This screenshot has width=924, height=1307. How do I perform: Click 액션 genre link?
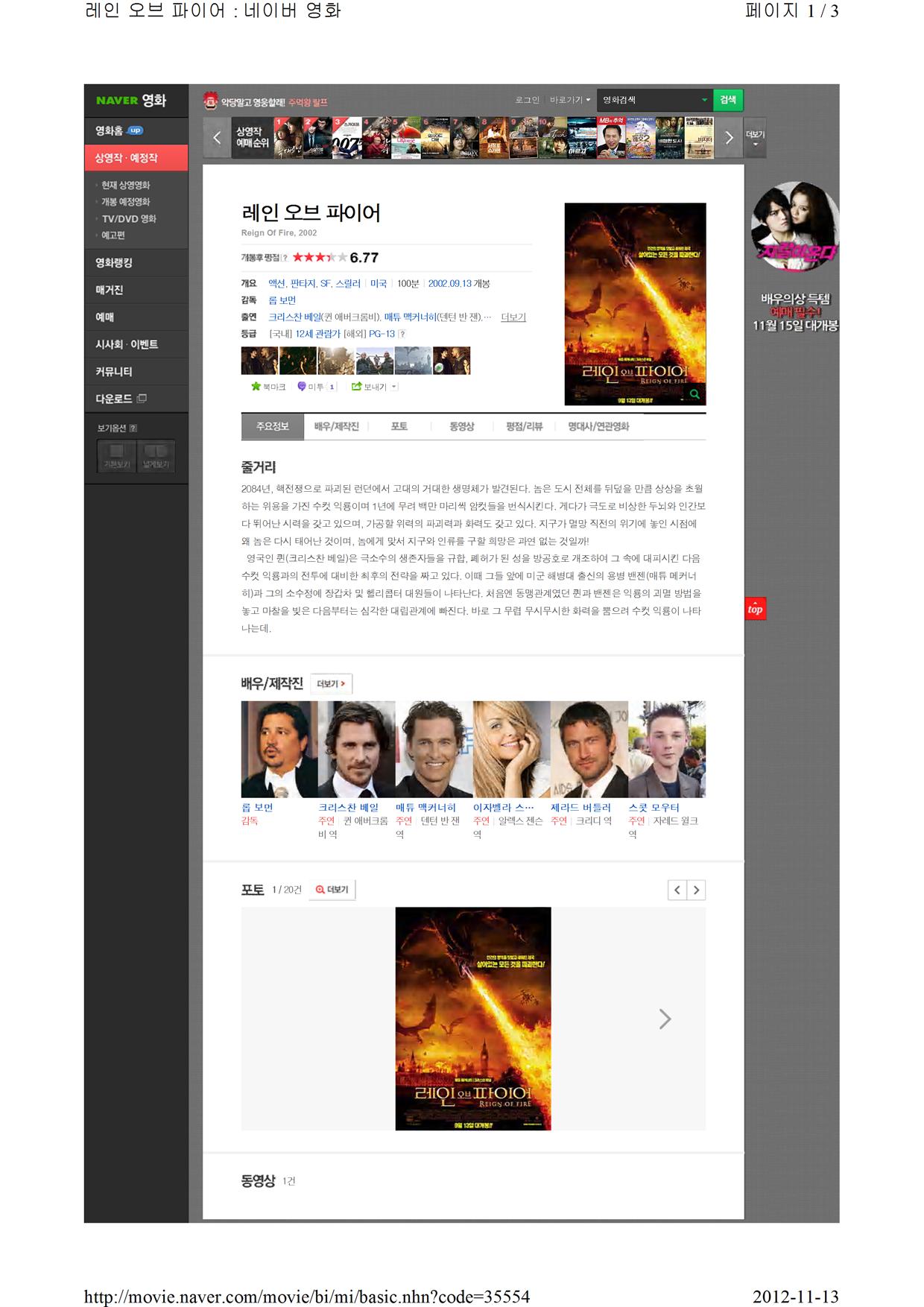coord(276,284)
